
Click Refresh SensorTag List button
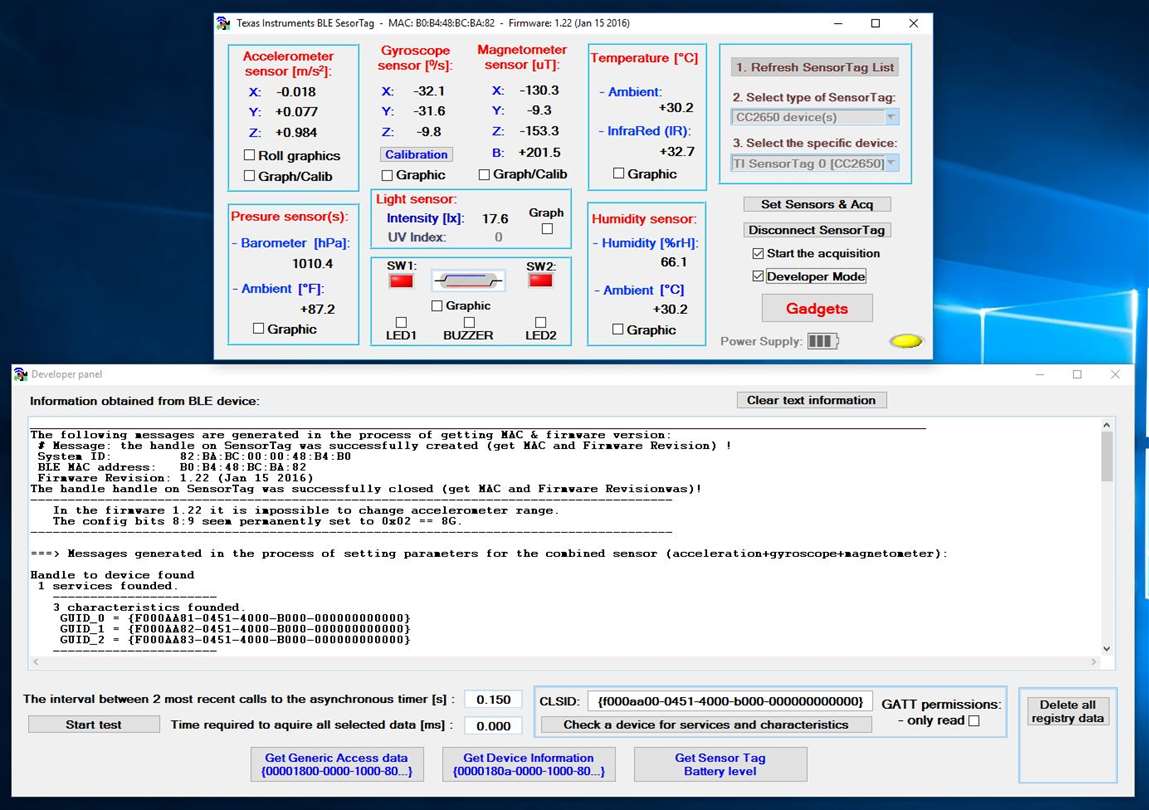pos(815,67)
